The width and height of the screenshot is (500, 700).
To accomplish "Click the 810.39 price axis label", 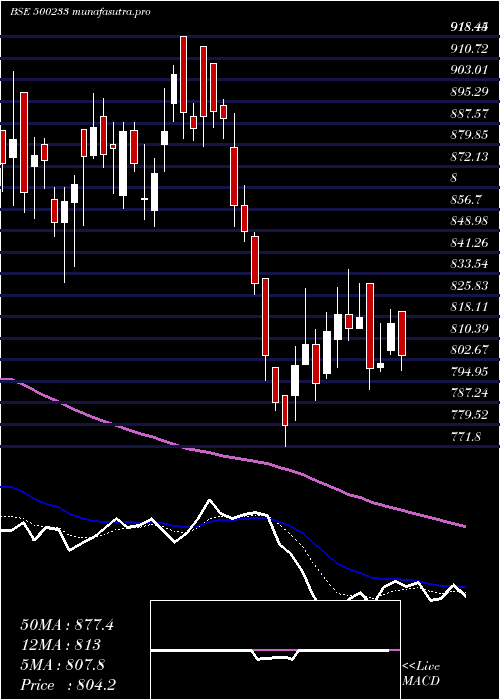I will pos(470,329).
